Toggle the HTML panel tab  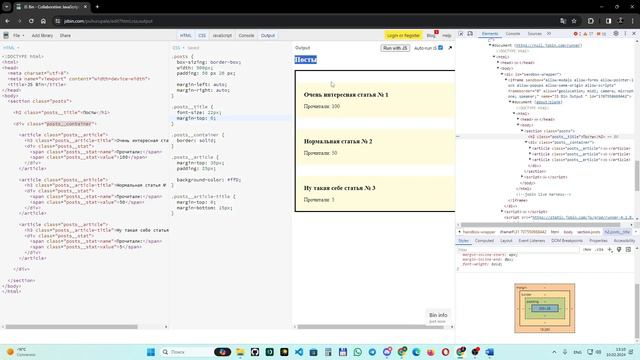185,36
